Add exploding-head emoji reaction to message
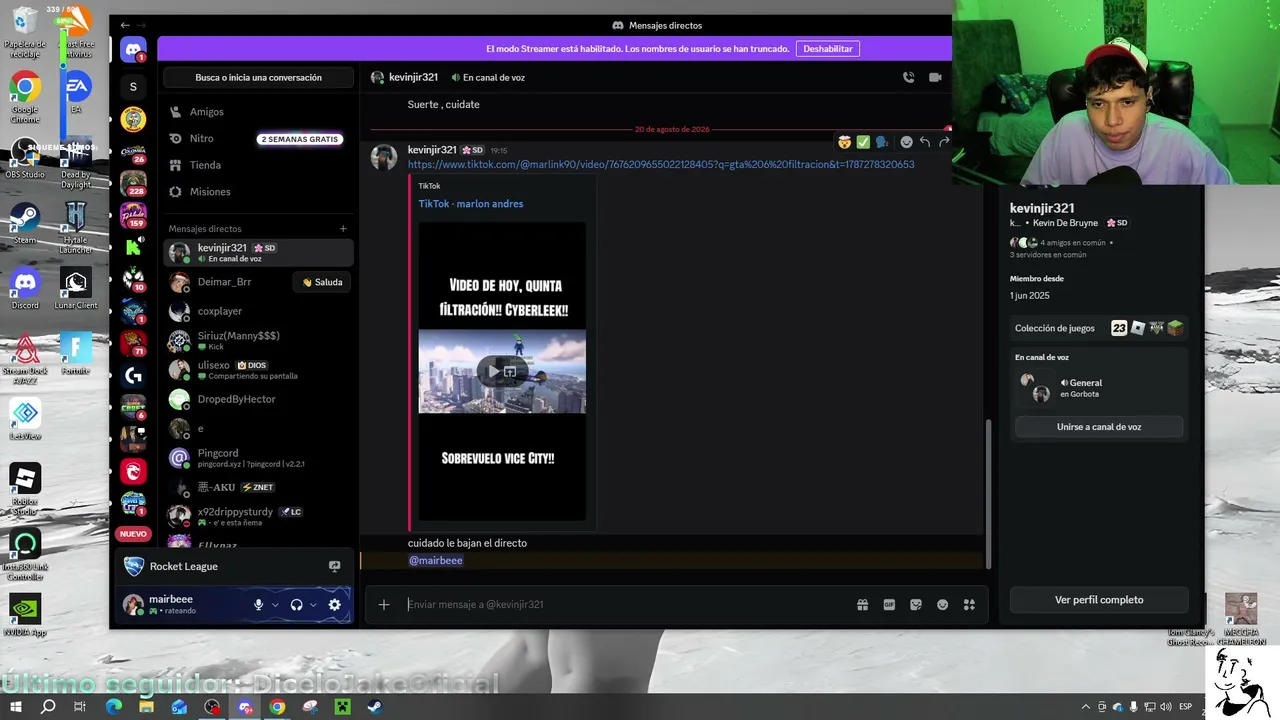This screenshot has height=720, width=1280. pos(845,142)
